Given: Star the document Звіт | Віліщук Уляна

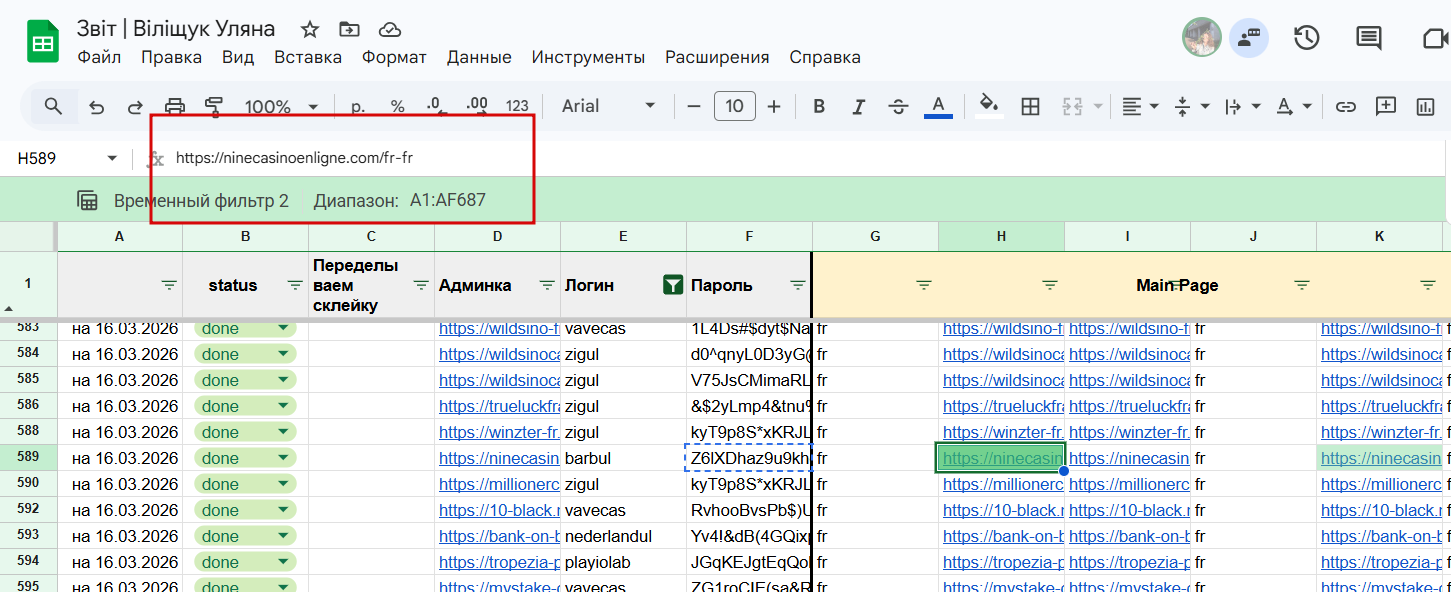Looking at the screenshot, I should [310, 29].
